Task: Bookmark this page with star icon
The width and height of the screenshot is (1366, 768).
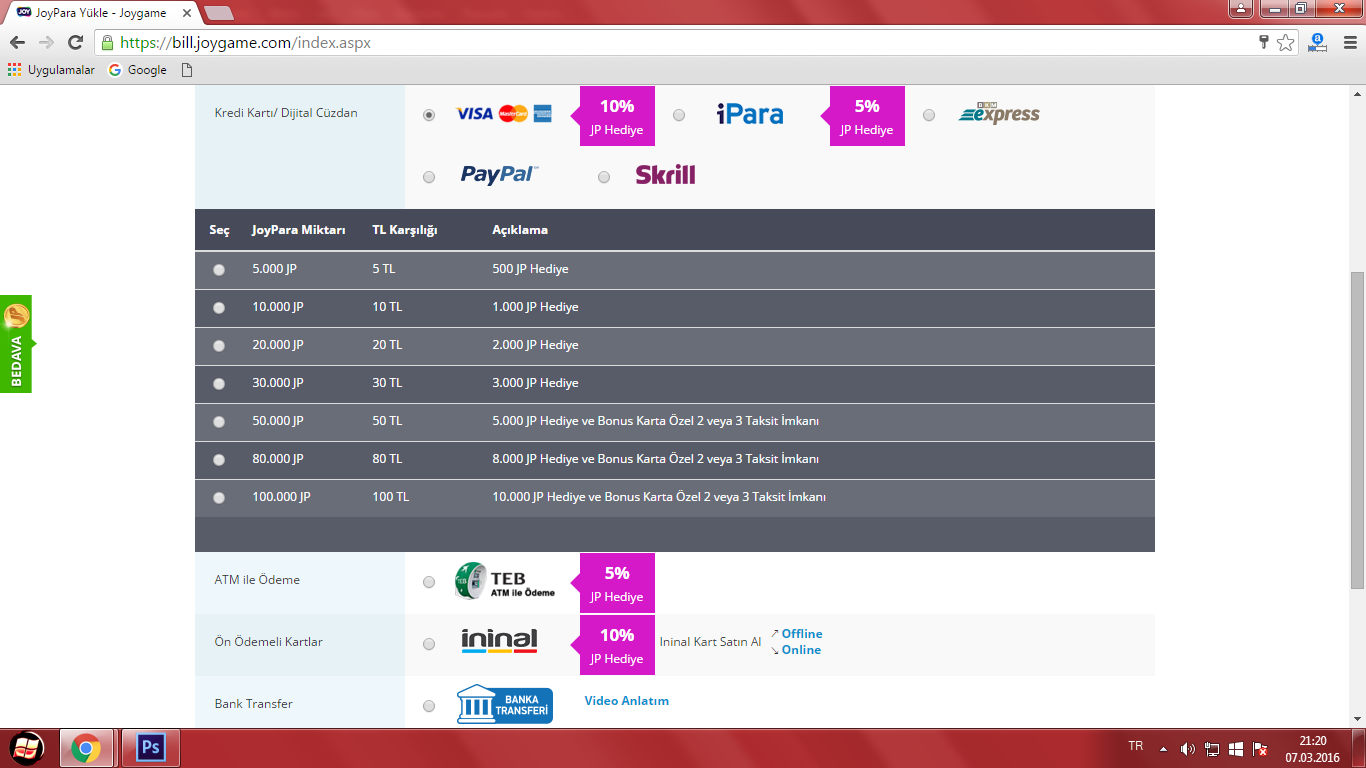Action: (x=1286, y=43)
